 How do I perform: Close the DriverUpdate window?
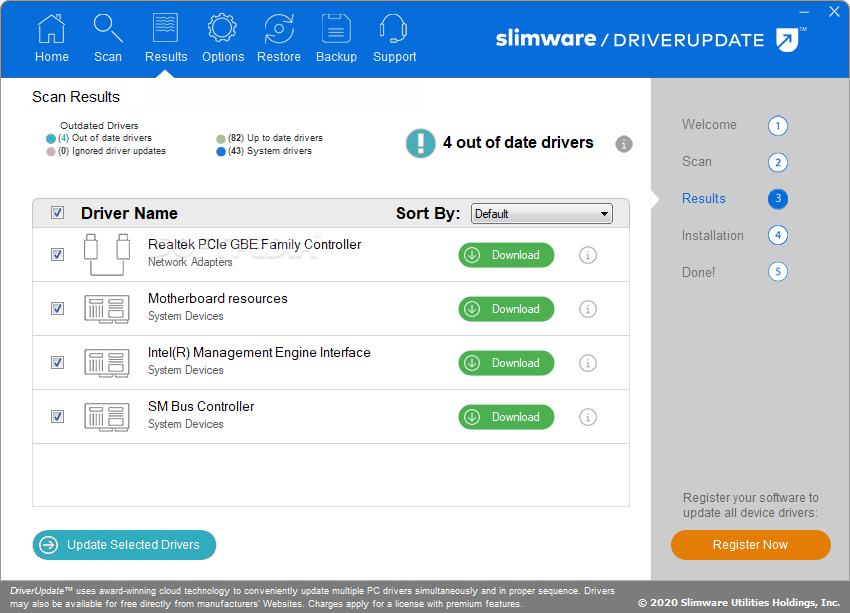point(834,12)
